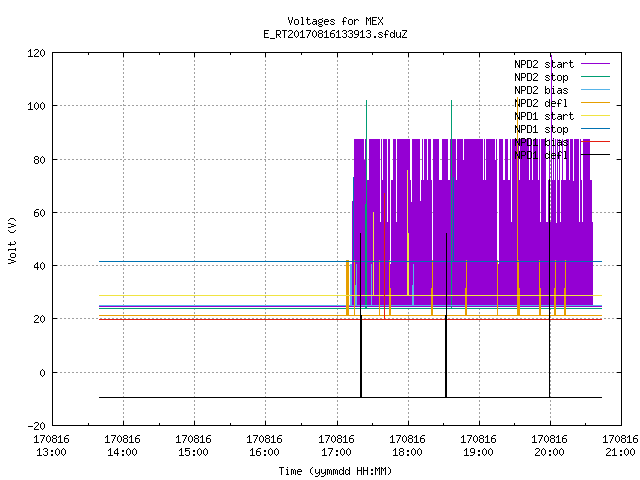Click the blue NPD1 stop legend line
This screenshot has width=640, height=480.
595,129
